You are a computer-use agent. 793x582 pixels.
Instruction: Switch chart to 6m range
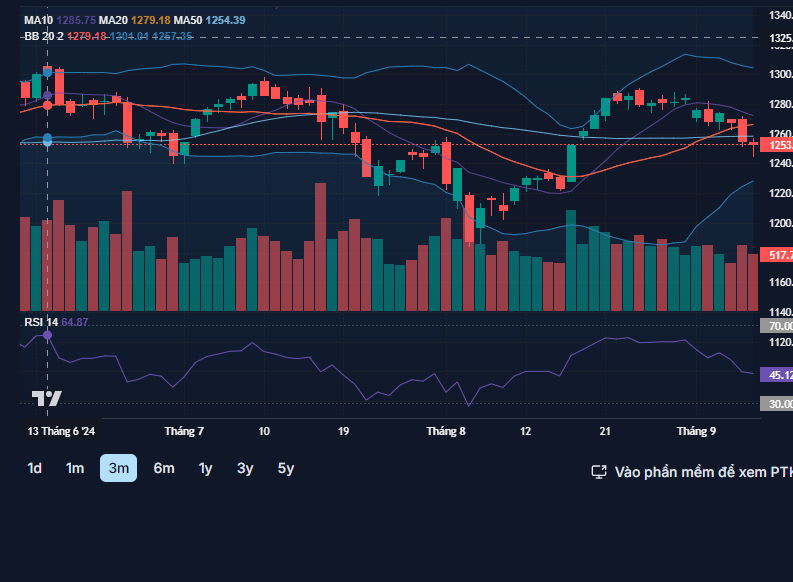point(164,468)
